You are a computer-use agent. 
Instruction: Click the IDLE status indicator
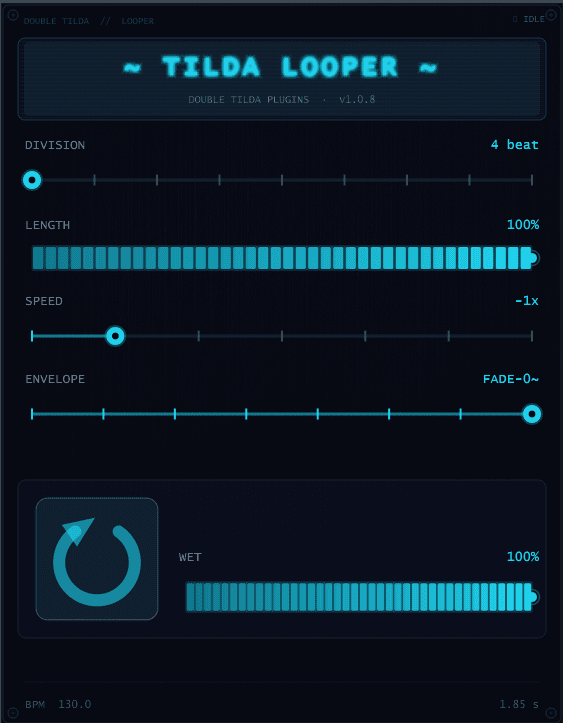[x=528, y=19]
